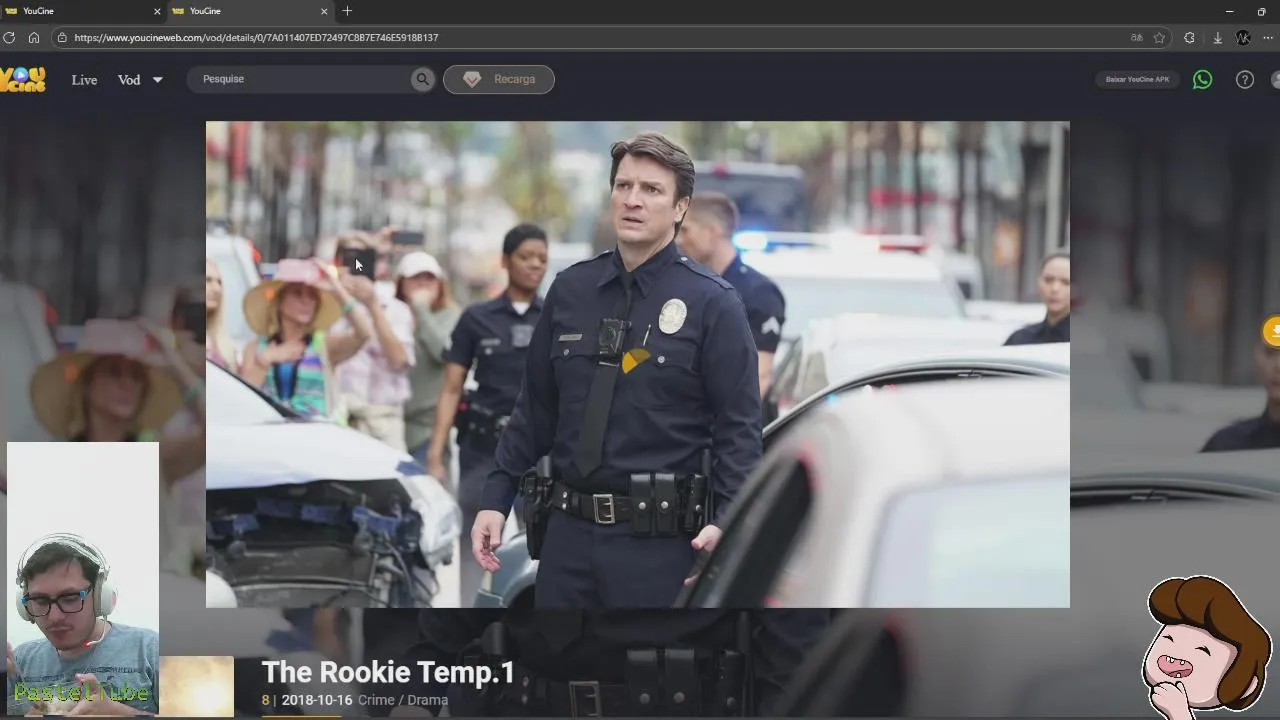Viewport: 1280px width, 720px height.
Task: Bookmark page with star icon
Action: click(1159, 37)
